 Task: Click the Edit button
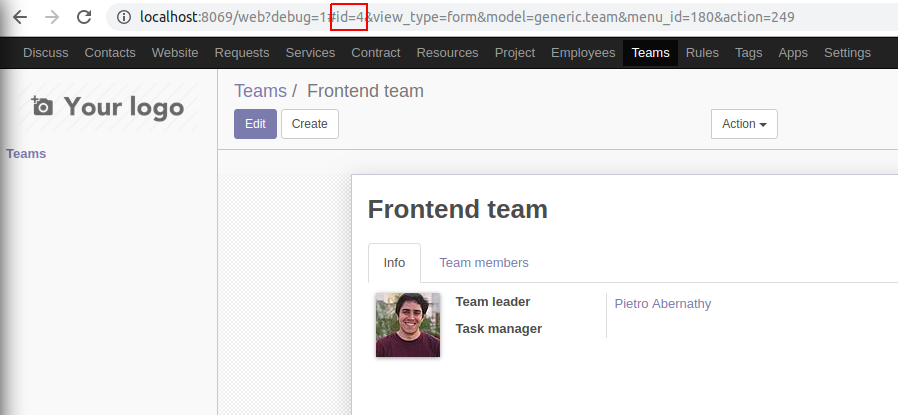click(x=255, y=124)
